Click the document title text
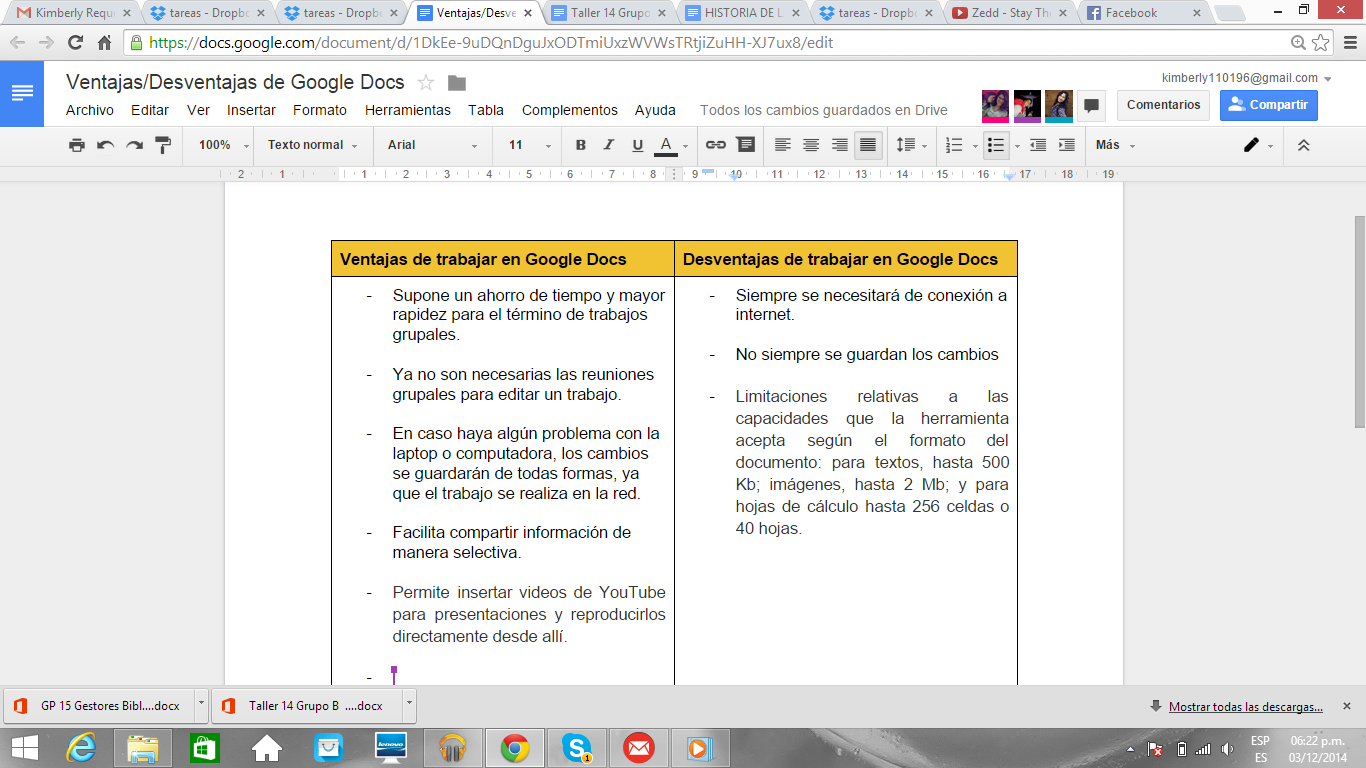This screenshot has width=1366, height=768. (235, 83)
